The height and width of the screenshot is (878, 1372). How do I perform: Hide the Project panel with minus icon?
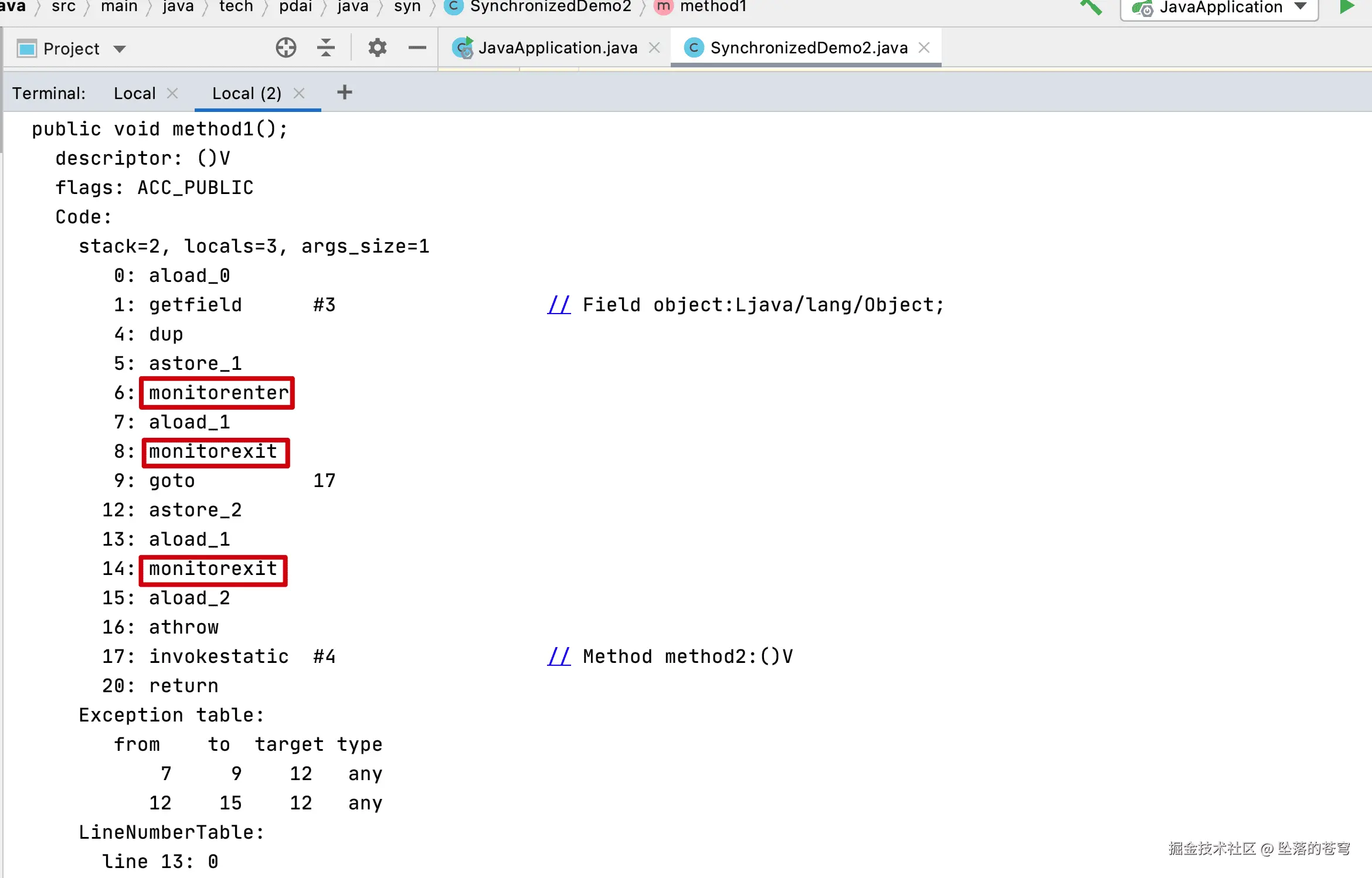[x=417, y=47]
